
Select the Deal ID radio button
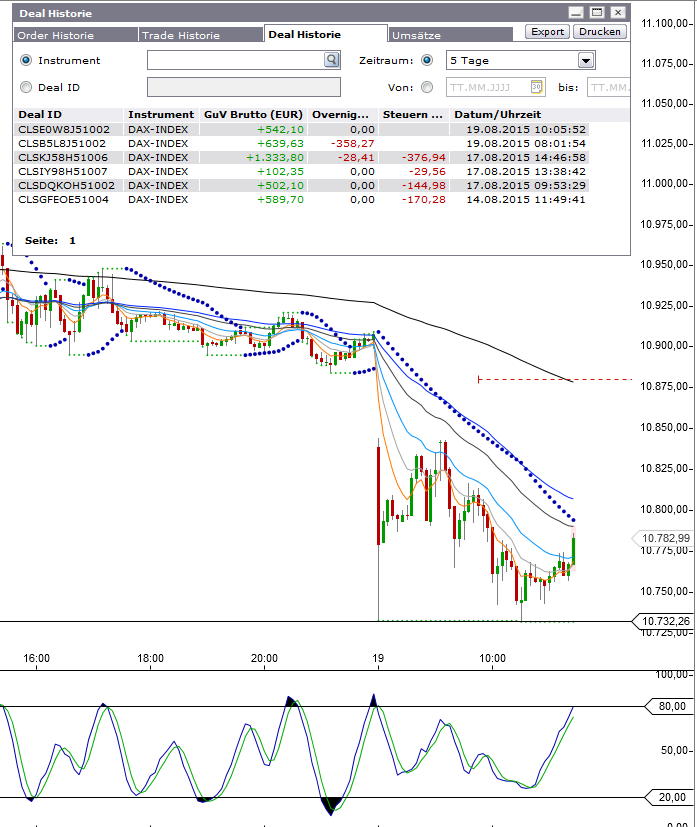[26, 87]
